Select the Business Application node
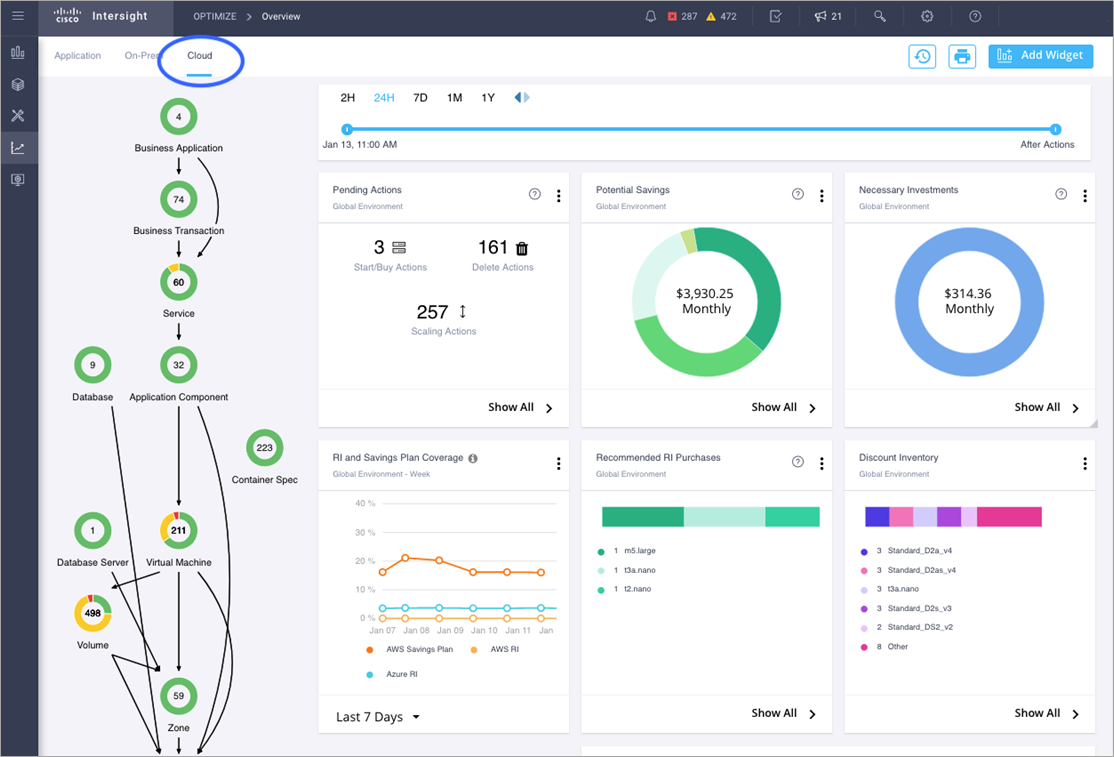 [x=178, y=116]
